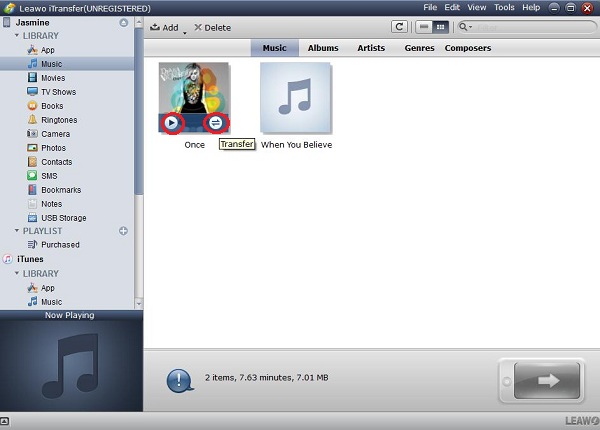
Task: Open Ringtones in the sidebar
Action: (52, 120)
